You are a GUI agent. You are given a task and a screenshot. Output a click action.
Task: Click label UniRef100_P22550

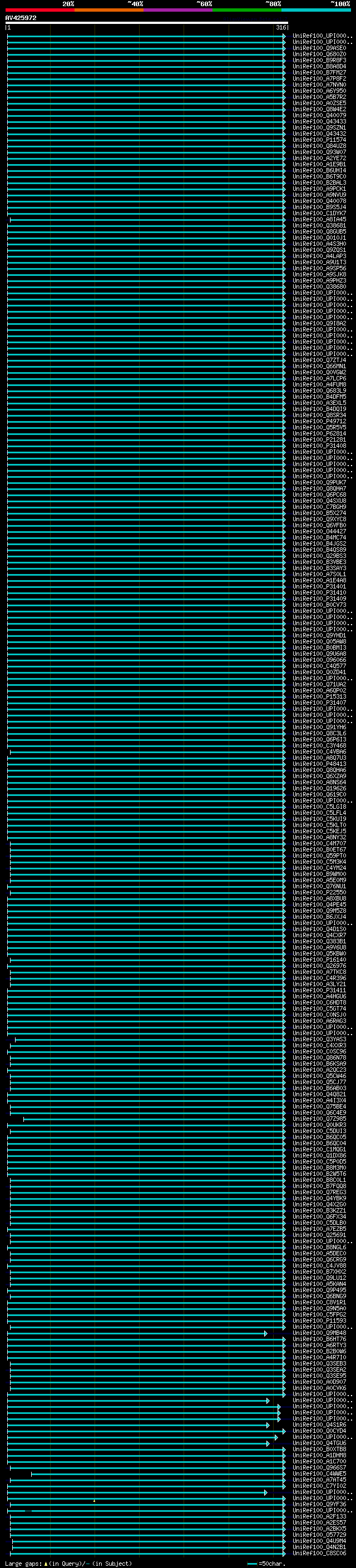point(319,892)
